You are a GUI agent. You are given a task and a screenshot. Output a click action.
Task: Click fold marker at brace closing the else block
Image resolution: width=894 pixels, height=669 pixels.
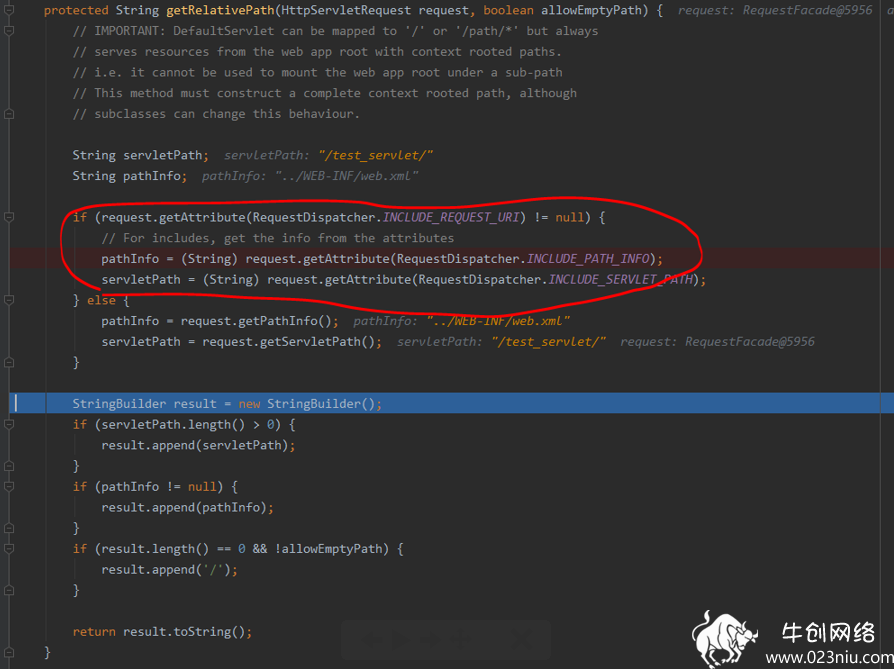click(9, 362)
